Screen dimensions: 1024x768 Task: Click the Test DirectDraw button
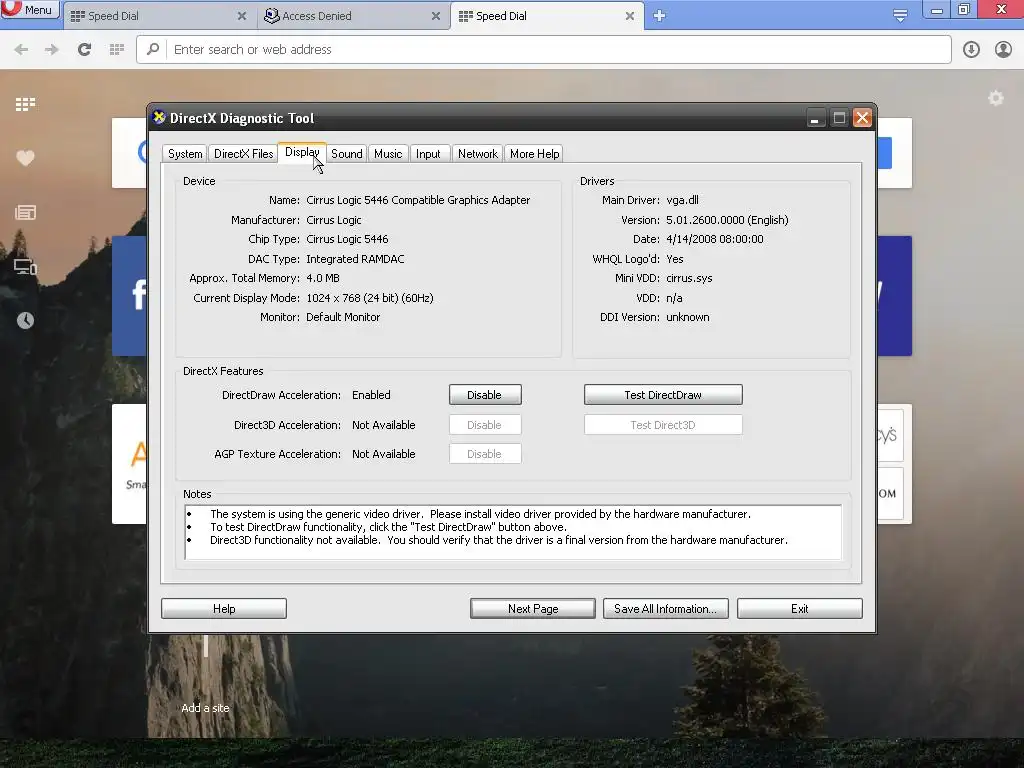pos(663,395)
